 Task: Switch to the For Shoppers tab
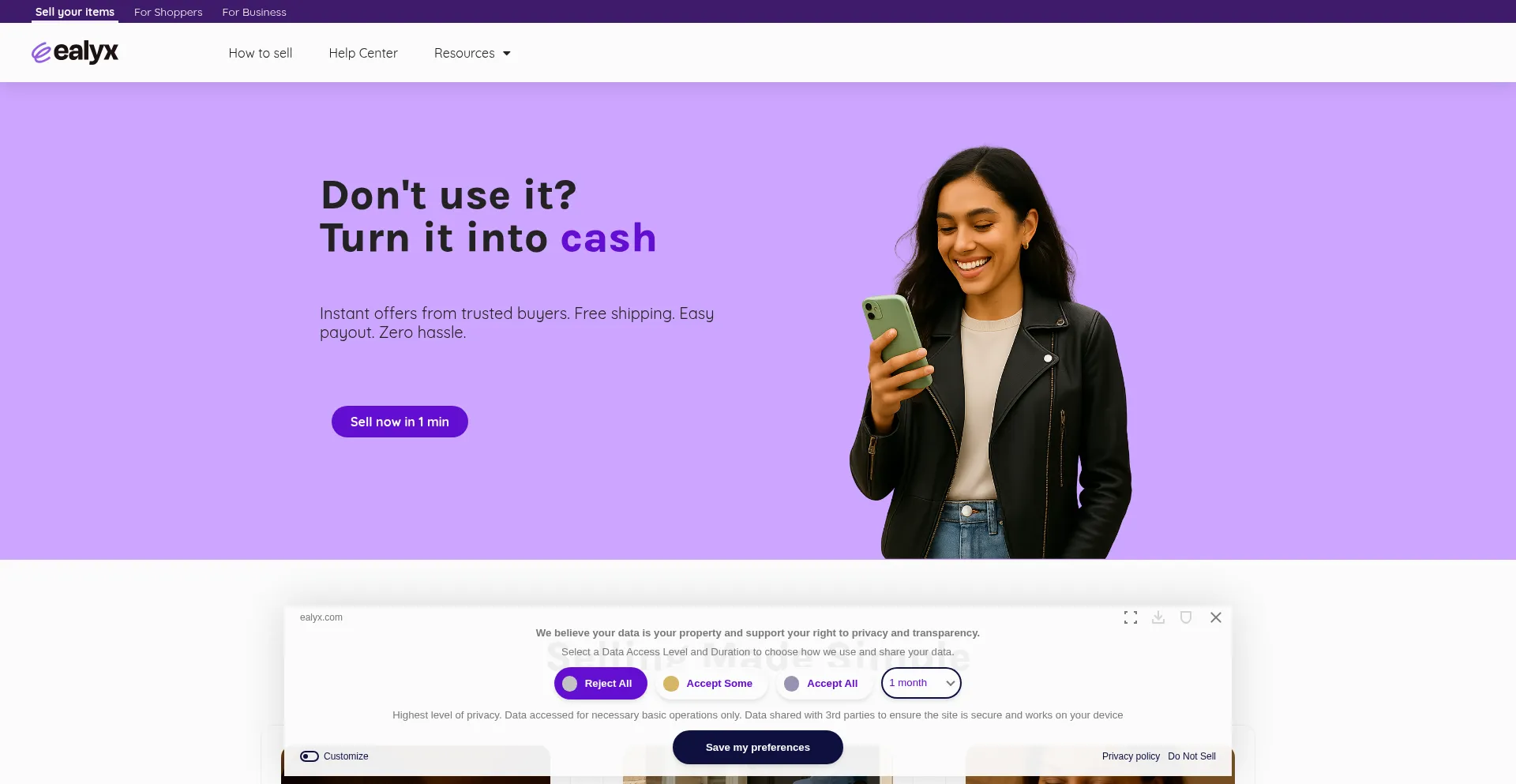point(168,12)
